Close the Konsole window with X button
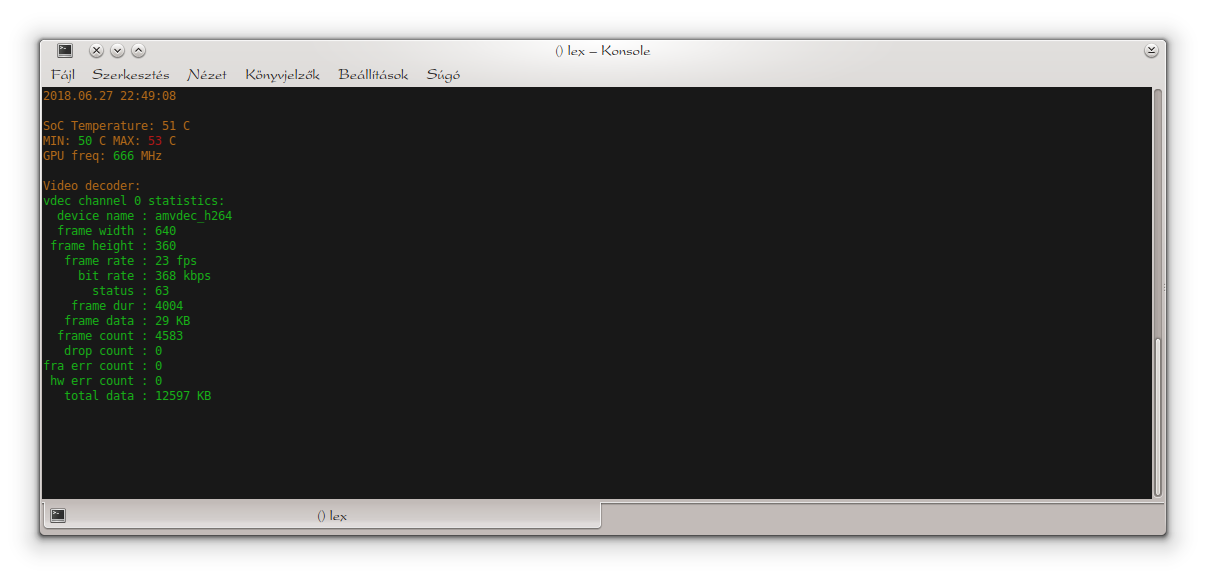This screenshot has height=575, width=1206. point(96,50)
